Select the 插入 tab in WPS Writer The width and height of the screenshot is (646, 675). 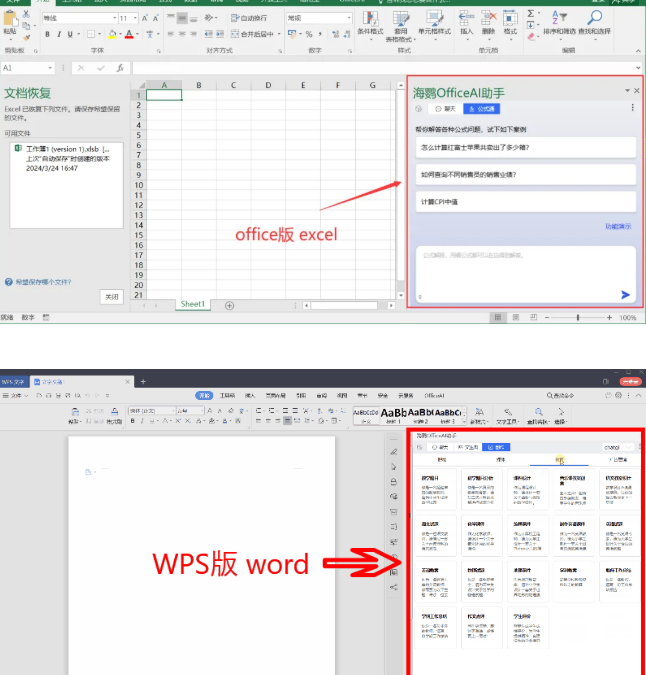250,395
